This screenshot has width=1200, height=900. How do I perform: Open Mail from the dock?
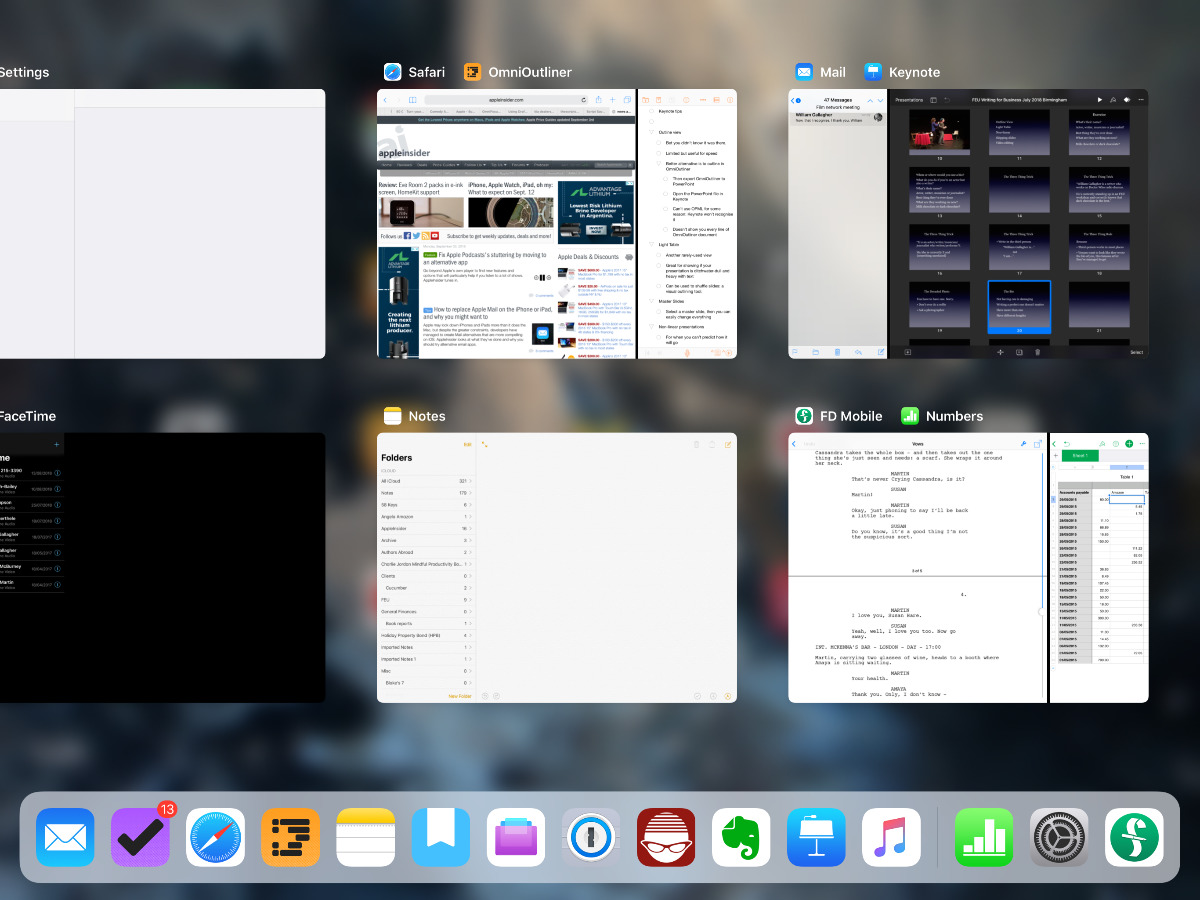point(65,837)
